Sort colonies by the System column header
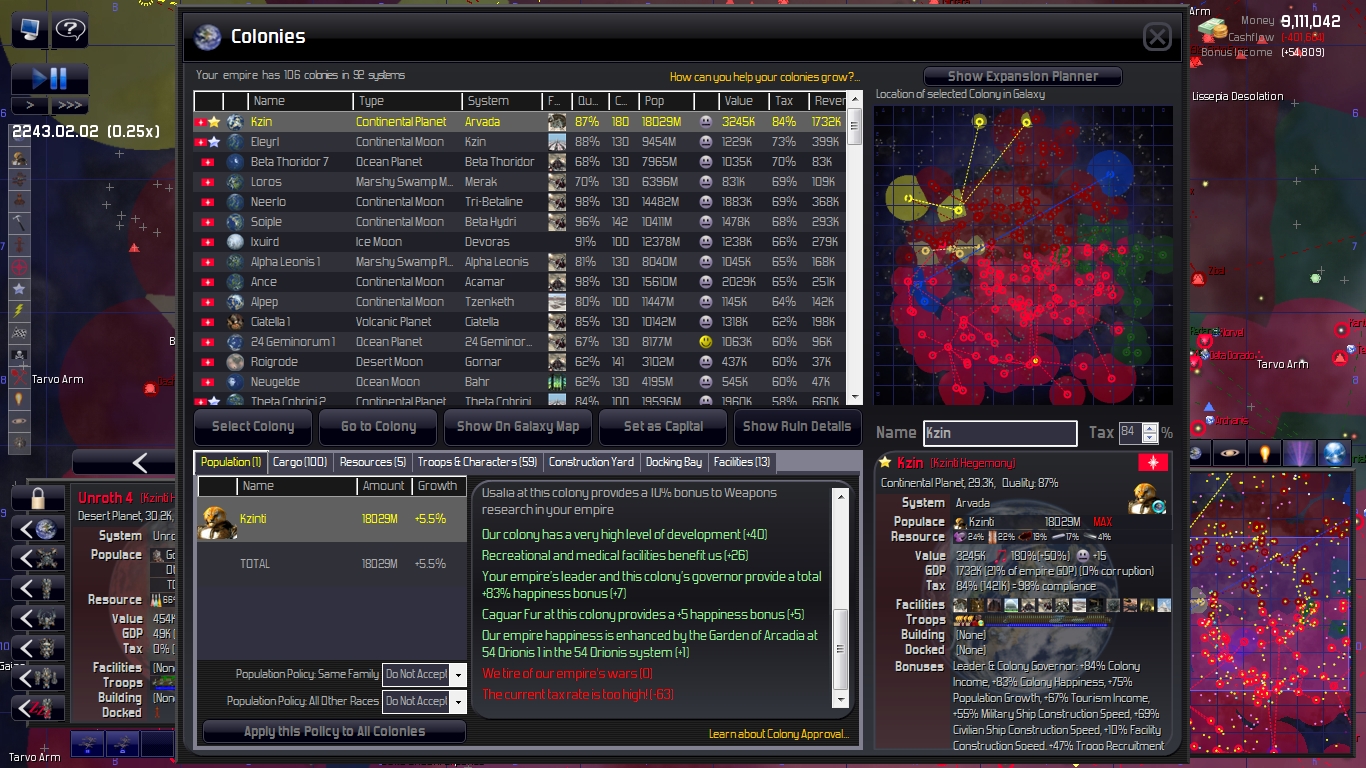 coord(503,101)
